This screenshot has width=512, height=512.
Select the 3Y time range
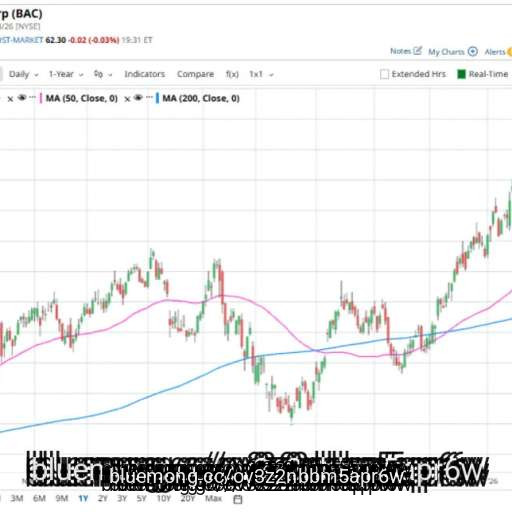122,498
